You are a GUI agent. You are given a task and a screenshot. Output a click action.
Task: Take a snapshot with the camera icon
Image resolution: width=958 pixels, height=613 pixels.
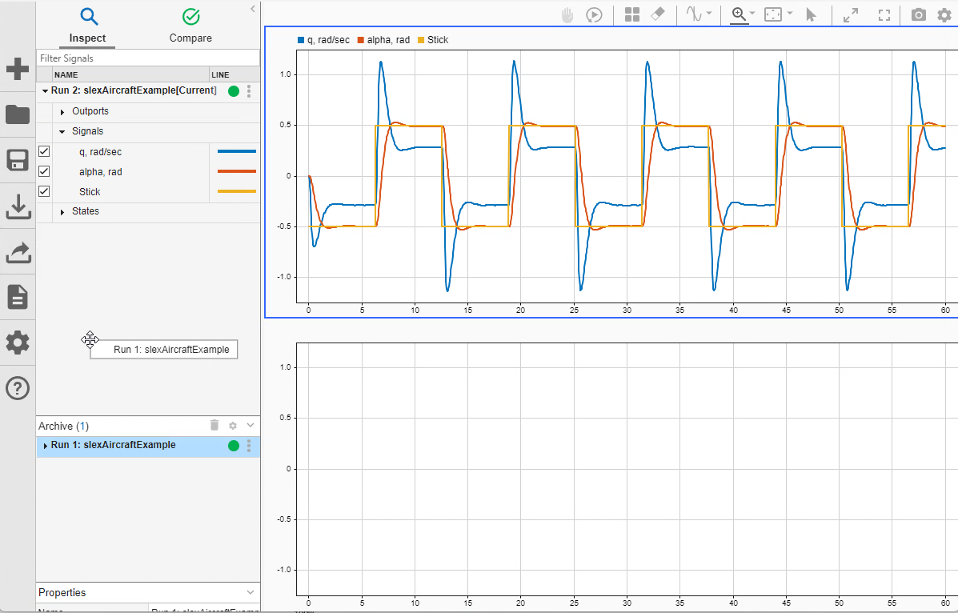coord(918,15)
